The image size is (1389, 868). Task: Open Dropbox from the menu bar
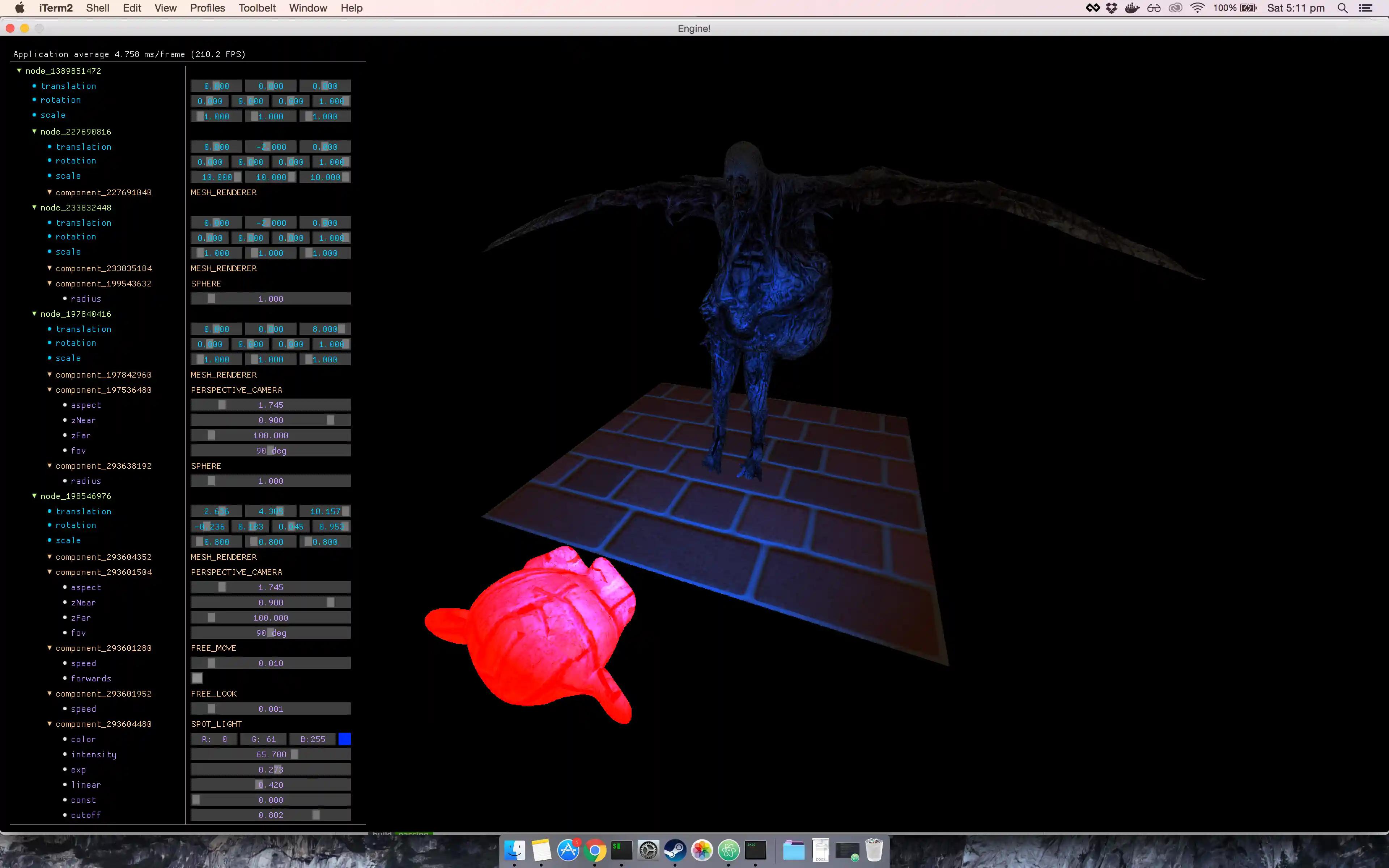pyautogui.click(x=1112, y=8)
